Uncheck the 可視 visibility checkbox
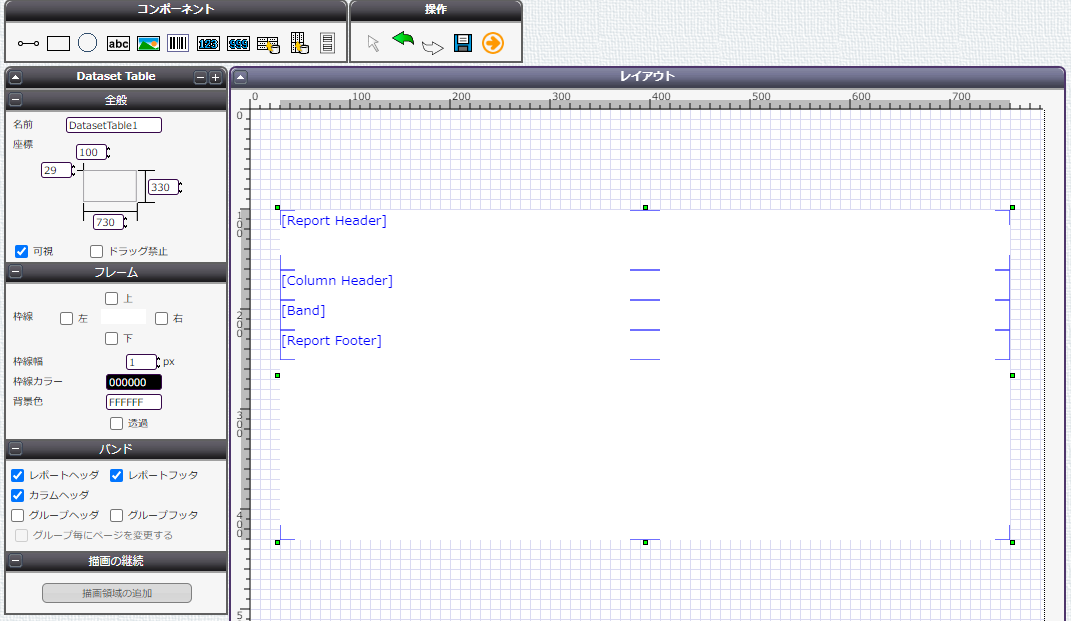This screenshot has width=1071, height=621. pyautogui.click(x=21, y=251)
